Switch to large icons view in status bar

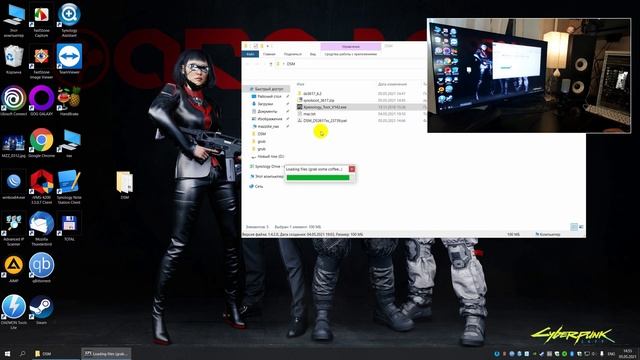click(x=581, y=227)
